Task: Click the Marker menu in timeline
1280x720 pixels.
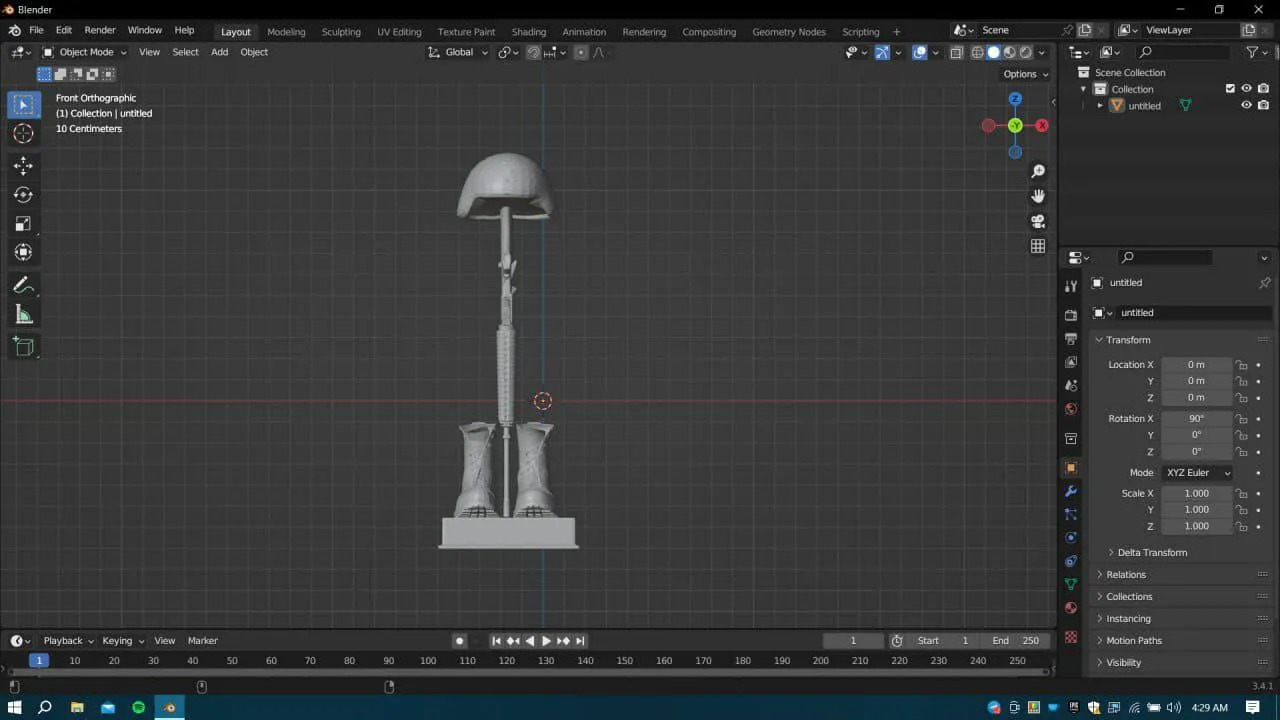Action: coord(203,641)
